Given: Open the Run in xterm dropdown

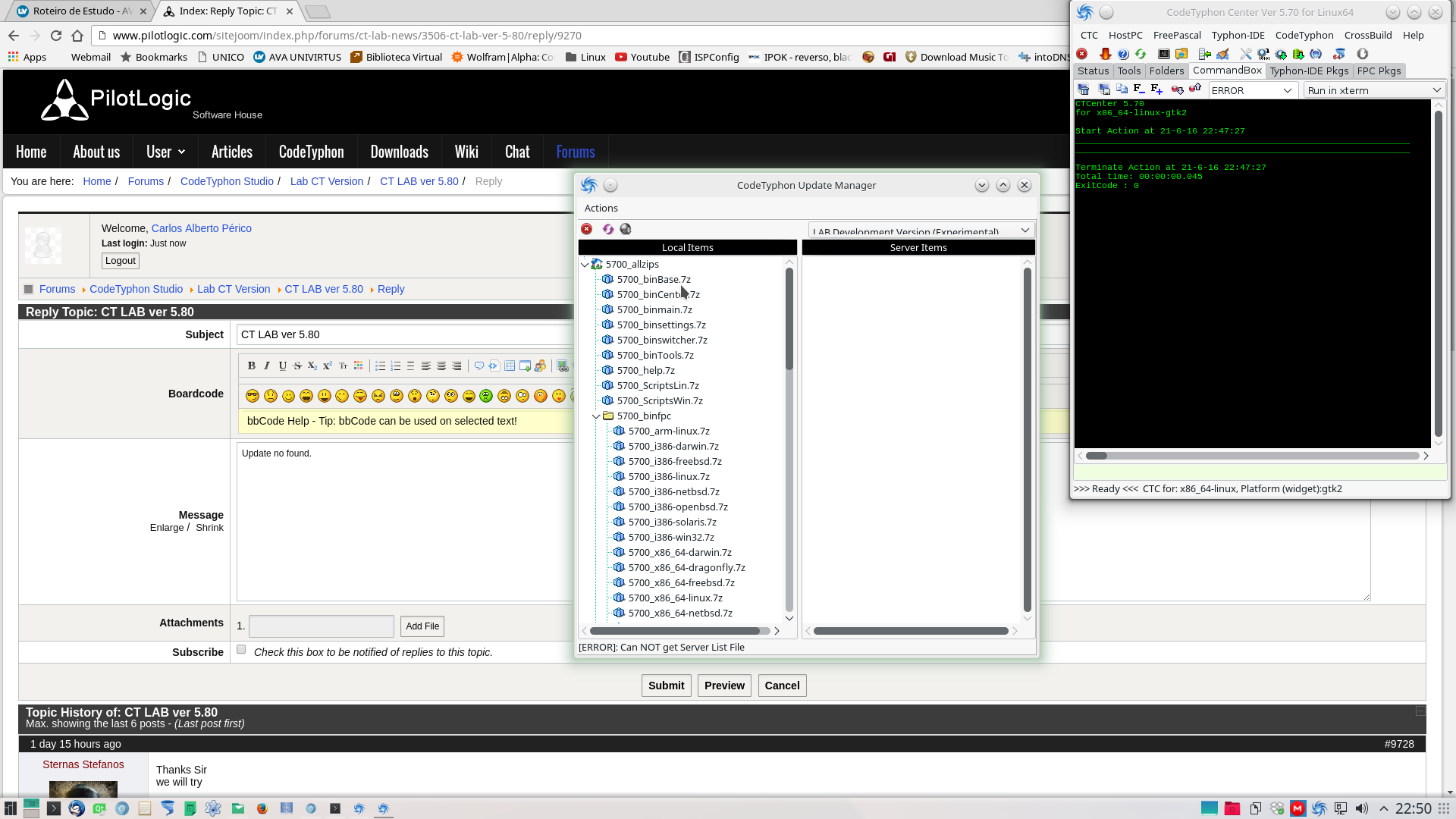Looking at the screenshot, I should pyautogui.click(x=1374, y=90).
